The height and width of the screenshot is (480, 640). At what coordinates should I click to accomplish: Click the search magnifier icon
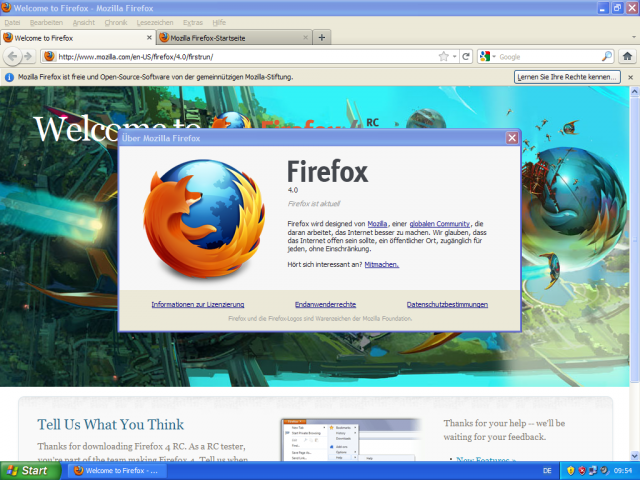[x=607, y=56]
